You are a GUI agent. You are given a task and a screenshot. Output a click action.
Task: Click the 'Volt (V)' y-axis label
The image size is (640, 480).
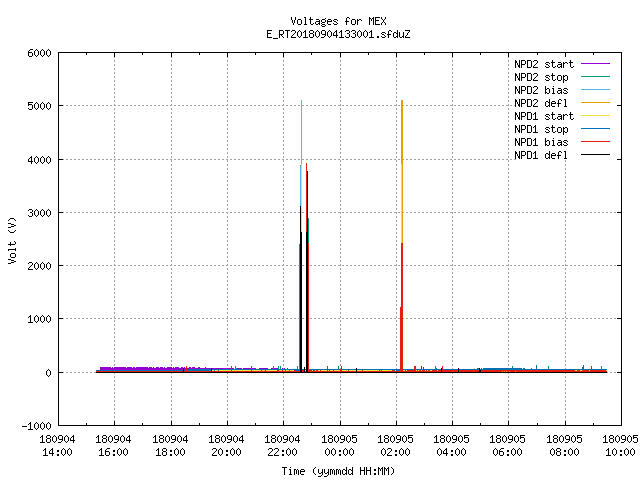tap(12, 240)
